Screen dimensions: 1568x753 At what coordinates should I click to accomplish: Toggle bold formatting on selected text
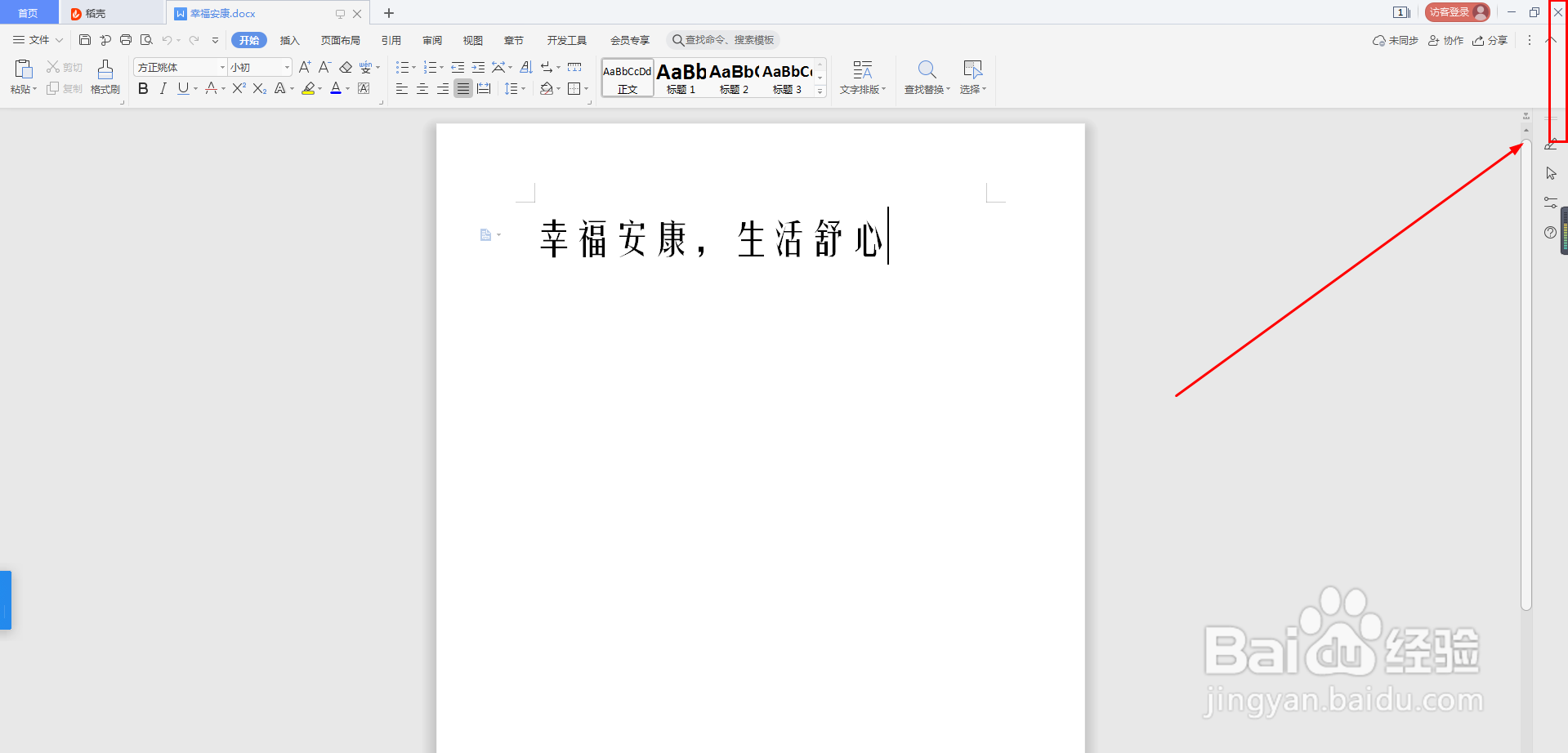click(143, 88)
